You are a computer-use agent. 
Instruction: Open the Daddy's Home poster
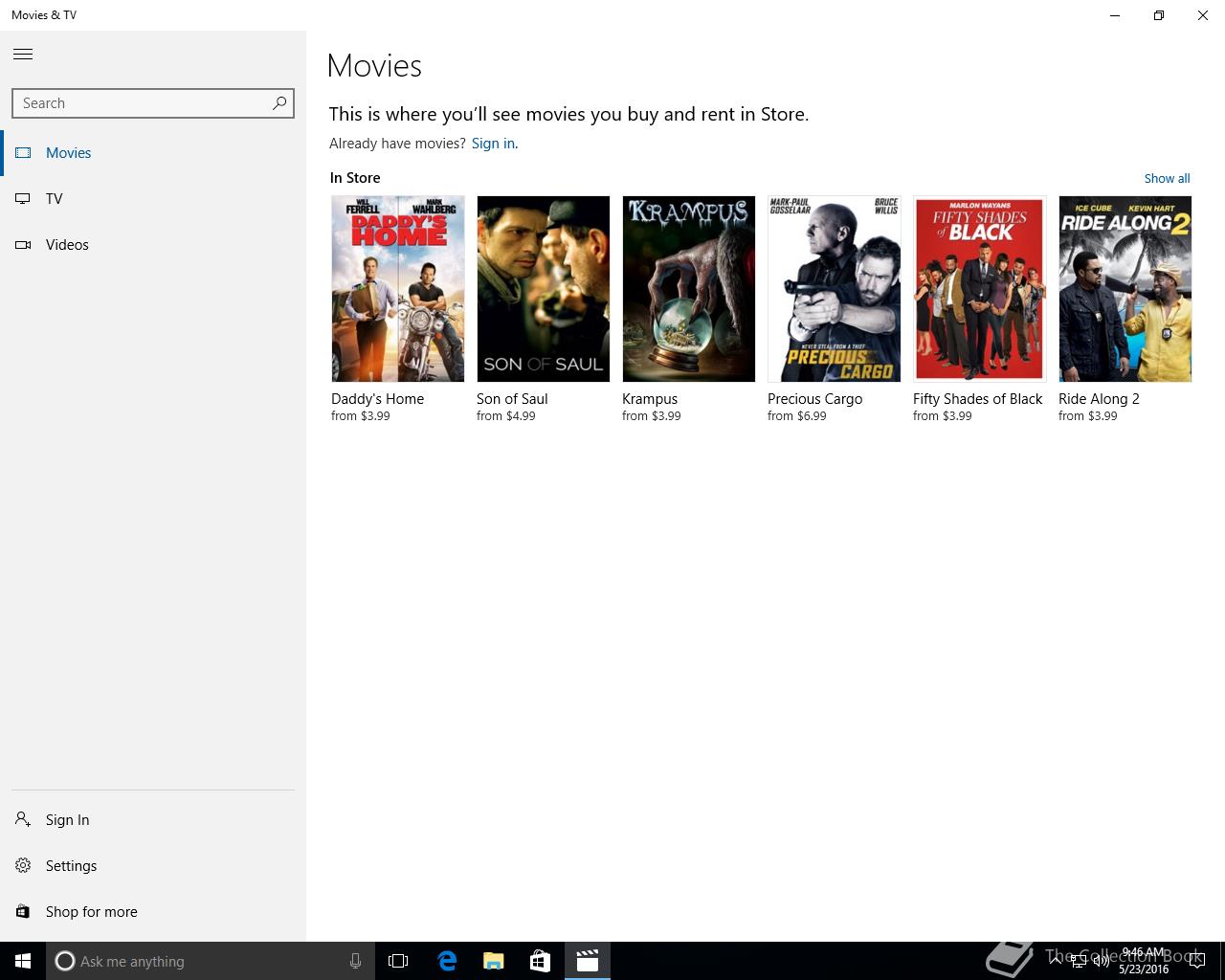pos(398,289)
